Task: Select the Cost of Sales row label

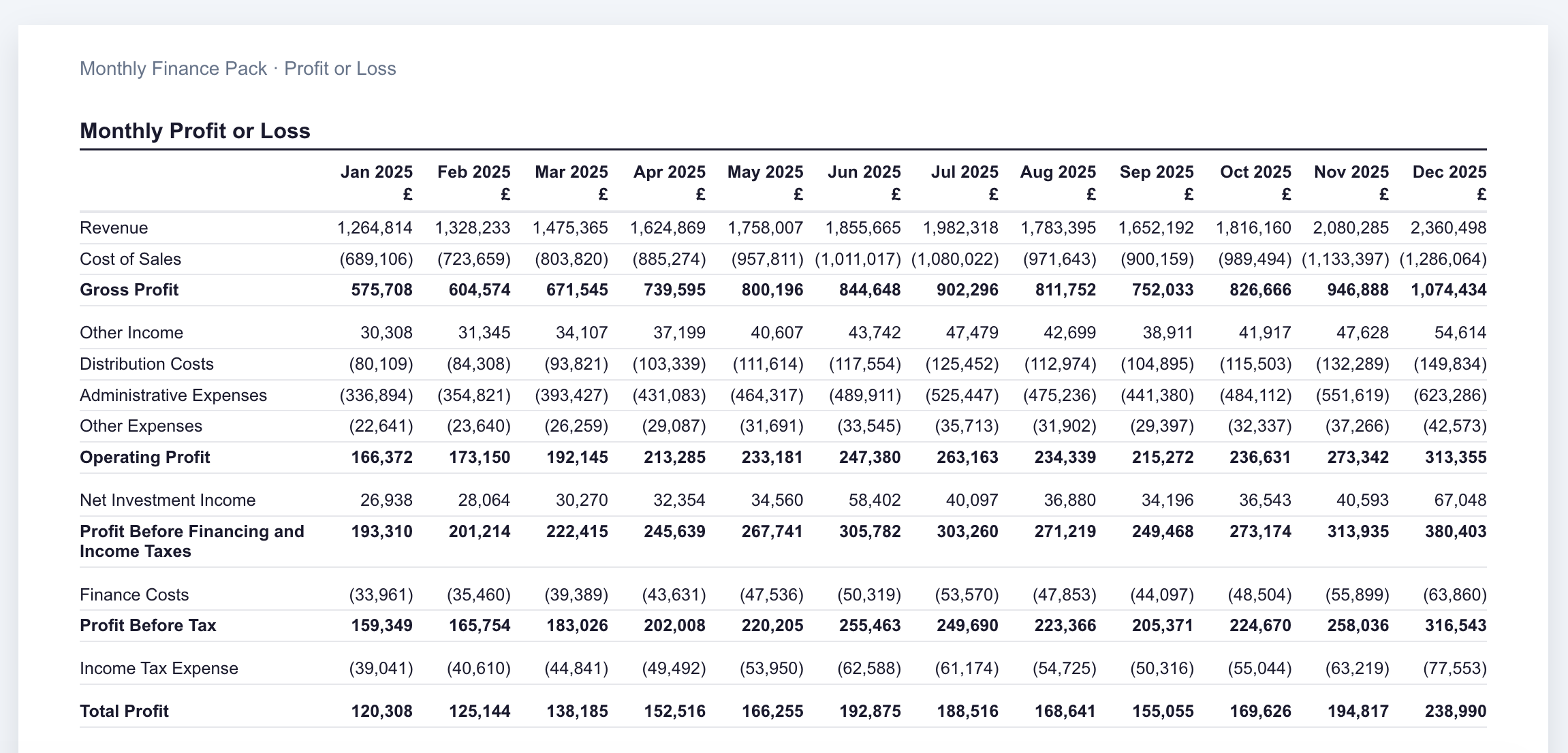Action: (x=130, y=259)
